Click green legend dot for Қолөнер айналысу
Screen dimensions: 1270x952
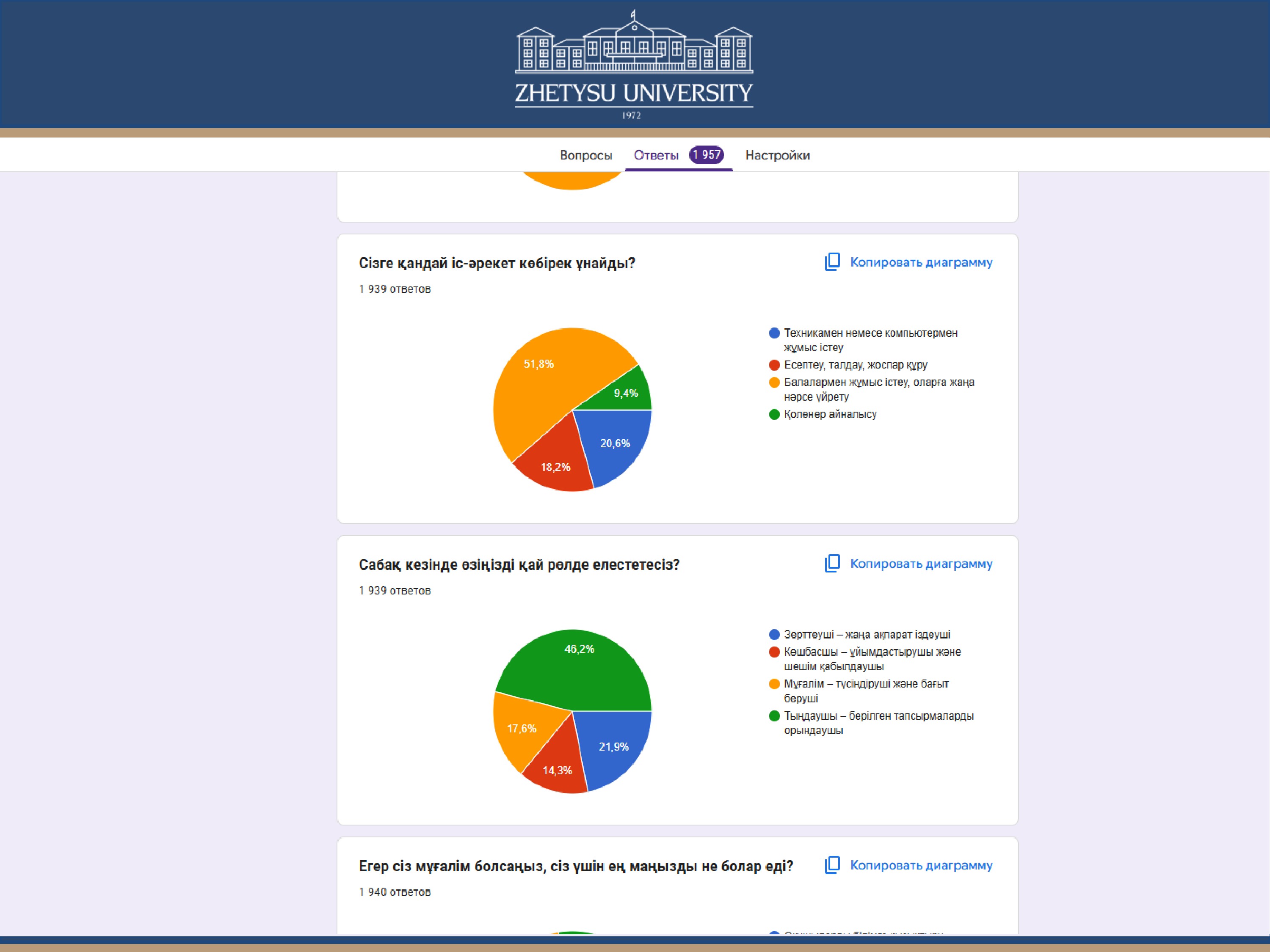774,414
